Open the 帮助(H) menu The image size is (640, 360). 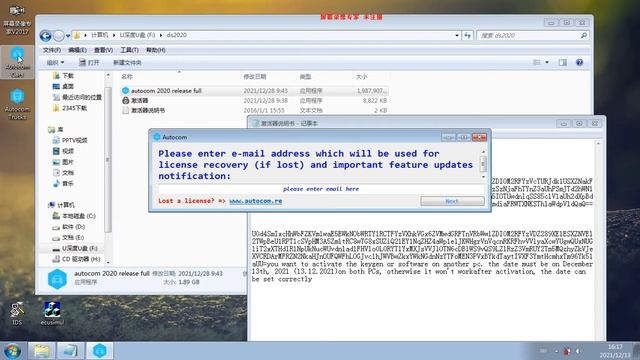156,50
